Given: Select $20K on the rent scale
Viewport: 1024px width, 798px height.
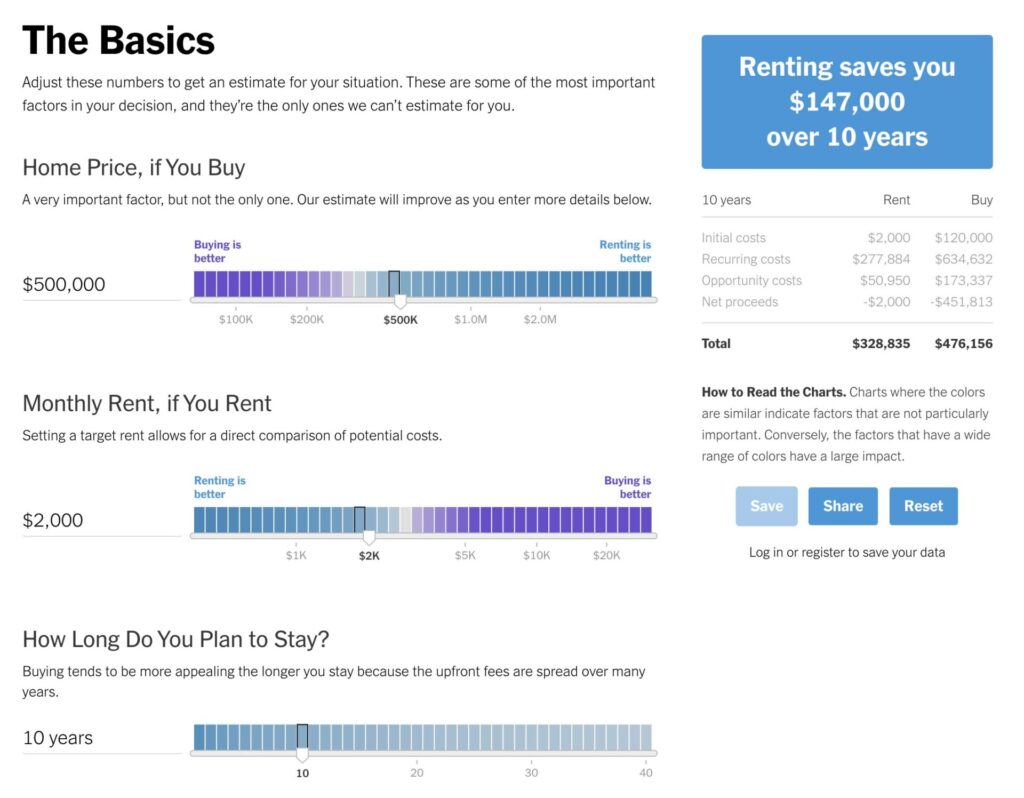Looking at the screenshot, I should tap(606, 555).
